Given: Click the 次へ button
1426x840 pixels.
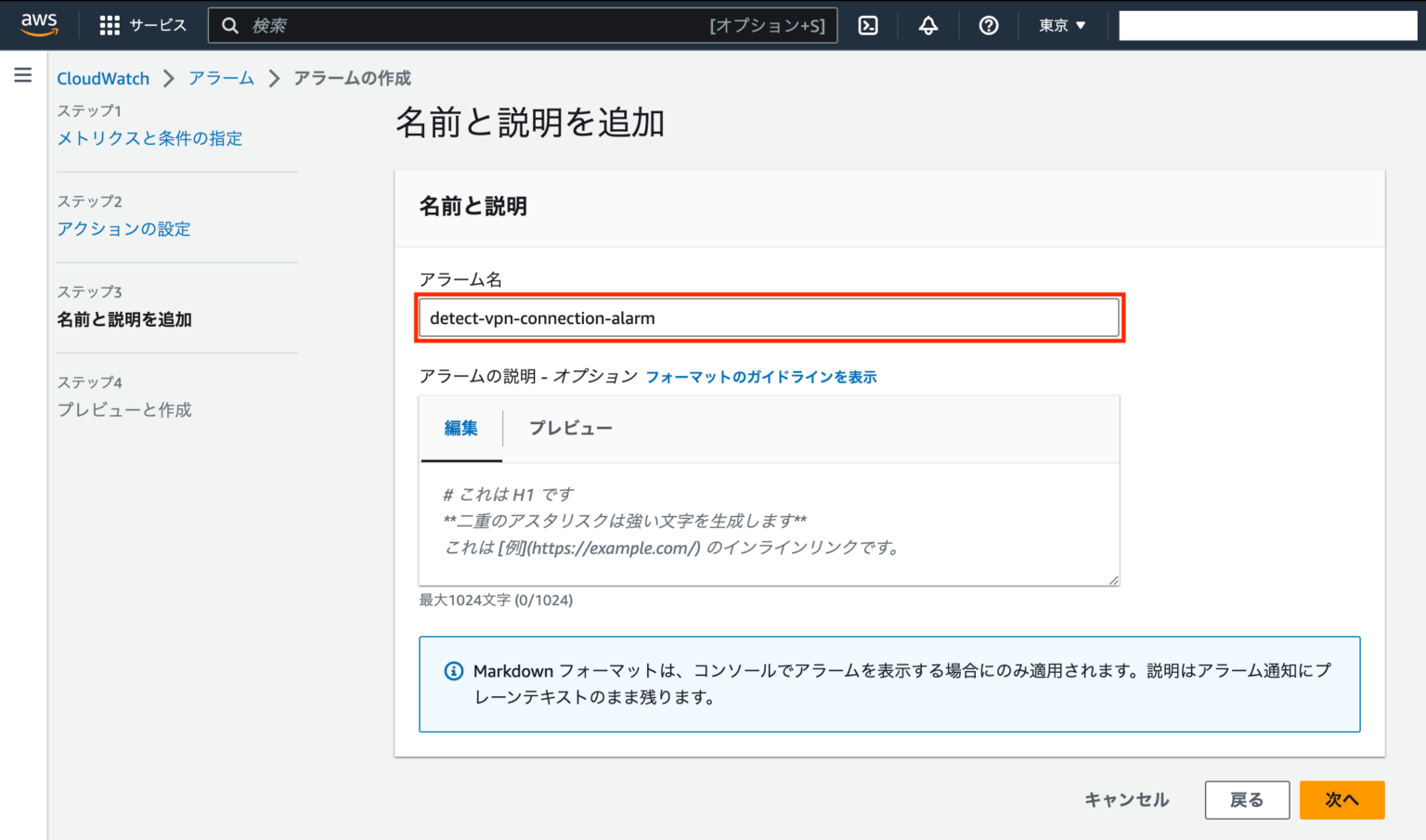Looking at the screenshot, I should 1342,799.
